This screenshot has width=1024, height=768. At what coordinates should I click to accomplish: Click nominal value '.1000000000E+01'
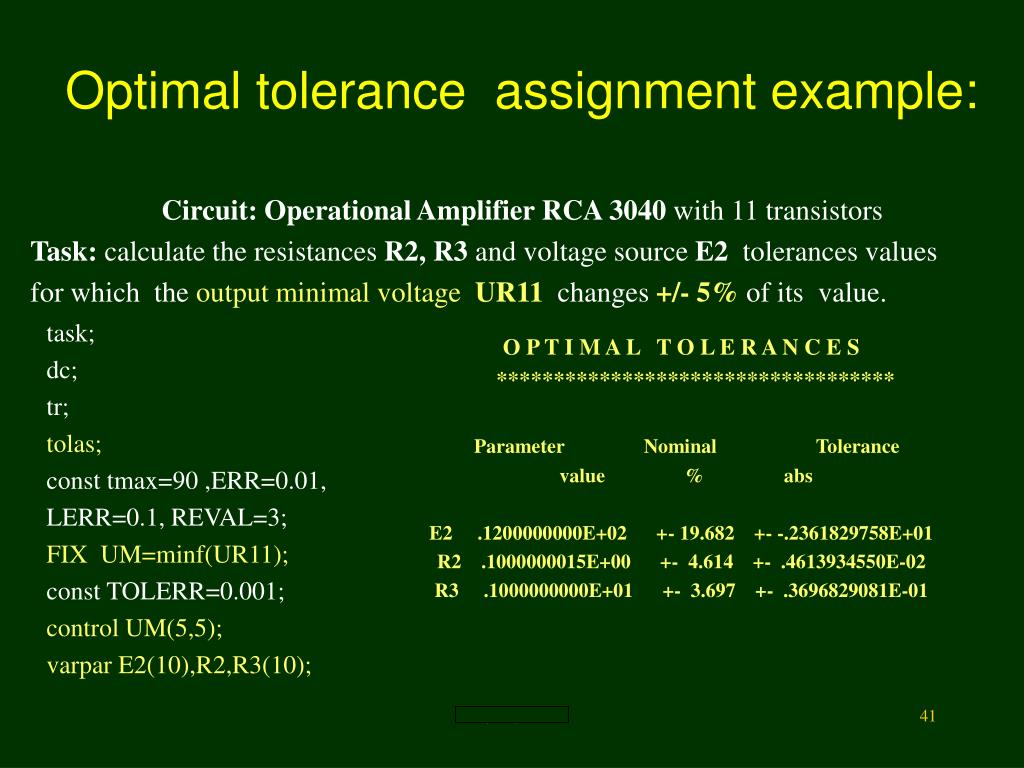coord(558,591)
